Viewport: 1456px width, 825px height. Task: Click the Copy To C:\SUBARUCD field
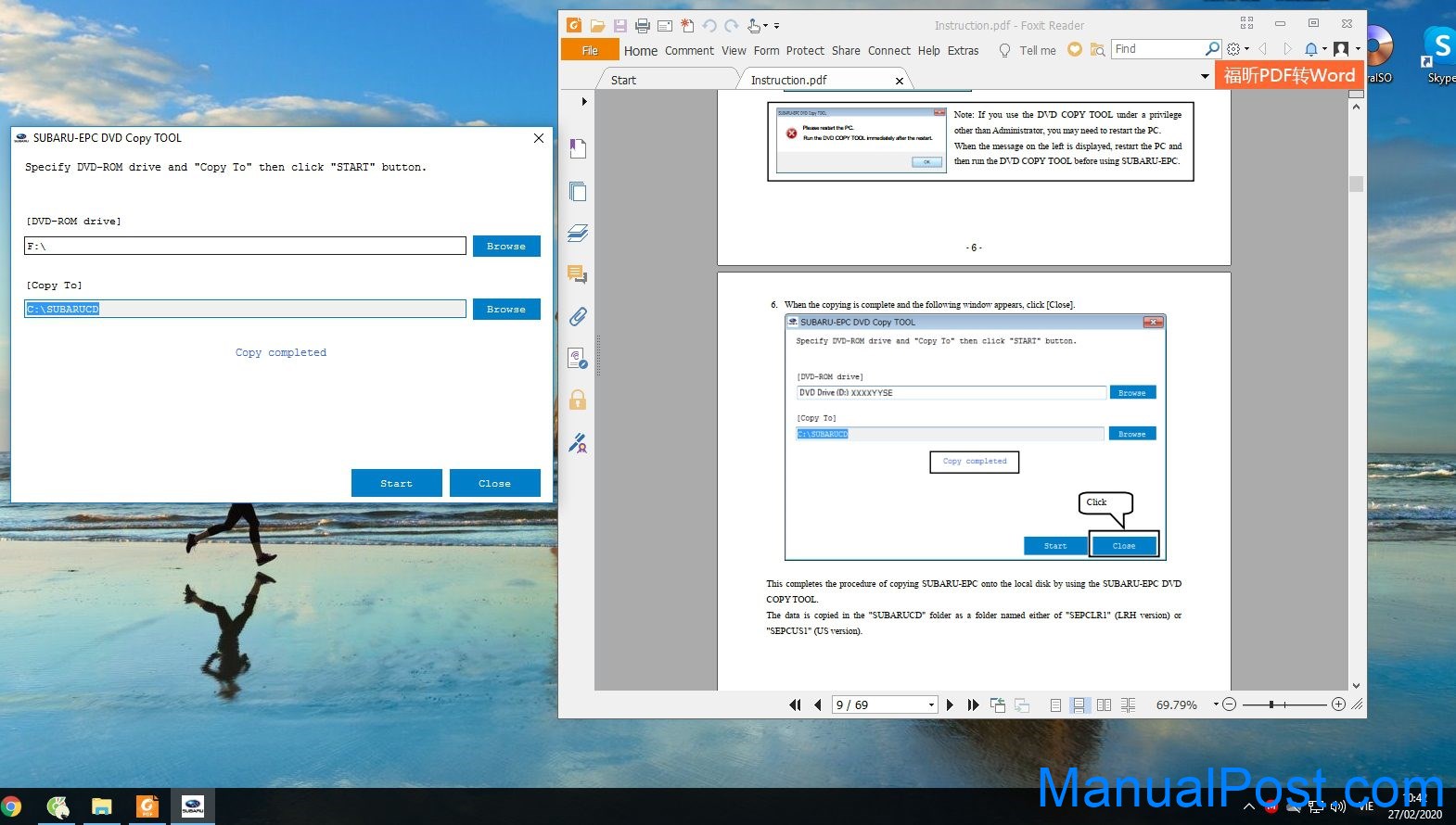click(245, 309)
